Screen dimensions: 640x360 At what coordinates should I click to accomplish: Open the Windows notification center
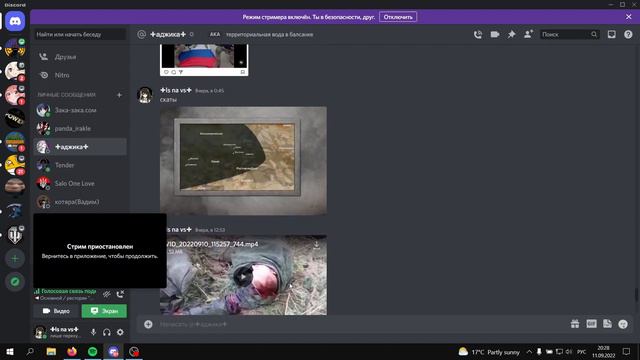click(627, 351)
